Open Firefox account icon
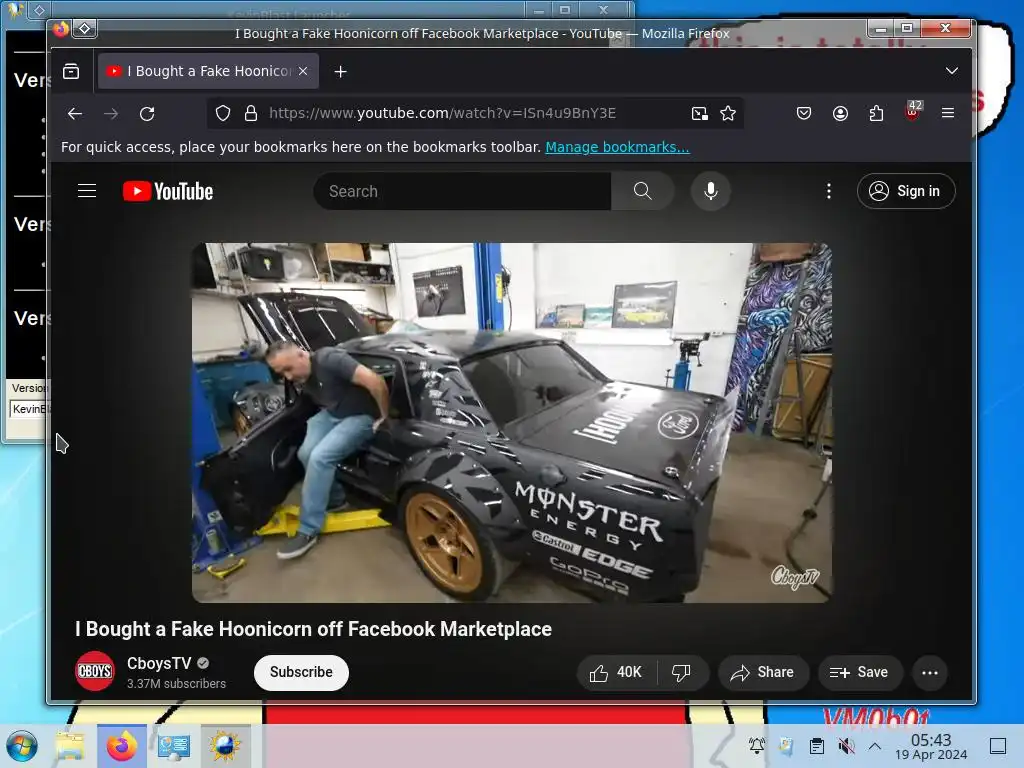 (x=840, y=114)
